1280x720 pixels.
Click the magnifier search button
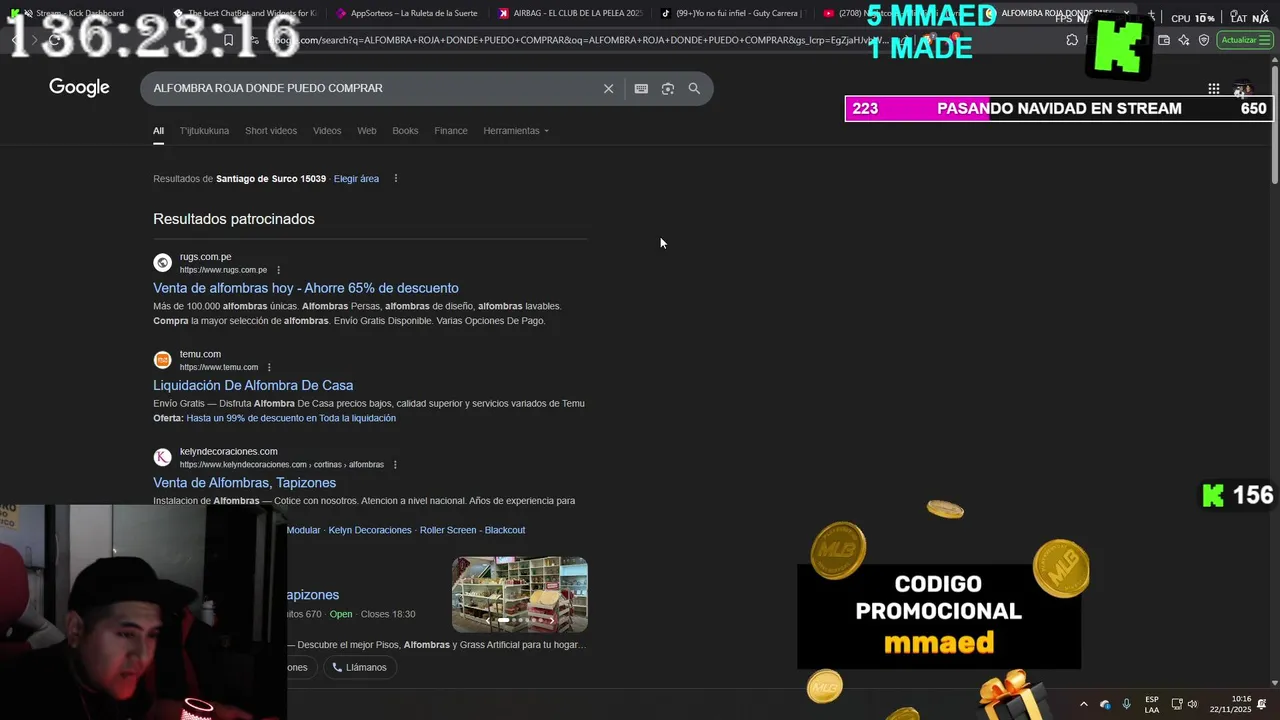tap(694, 89)
